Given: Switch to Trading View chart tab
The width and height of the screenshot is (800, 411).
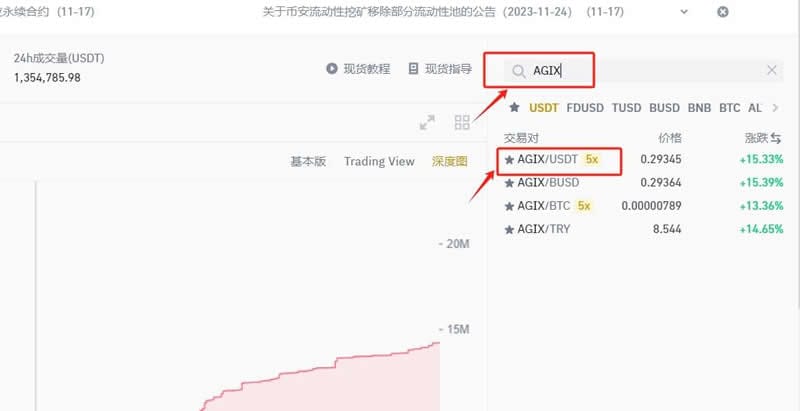Looking at the screenshot, I should point(379,162).
